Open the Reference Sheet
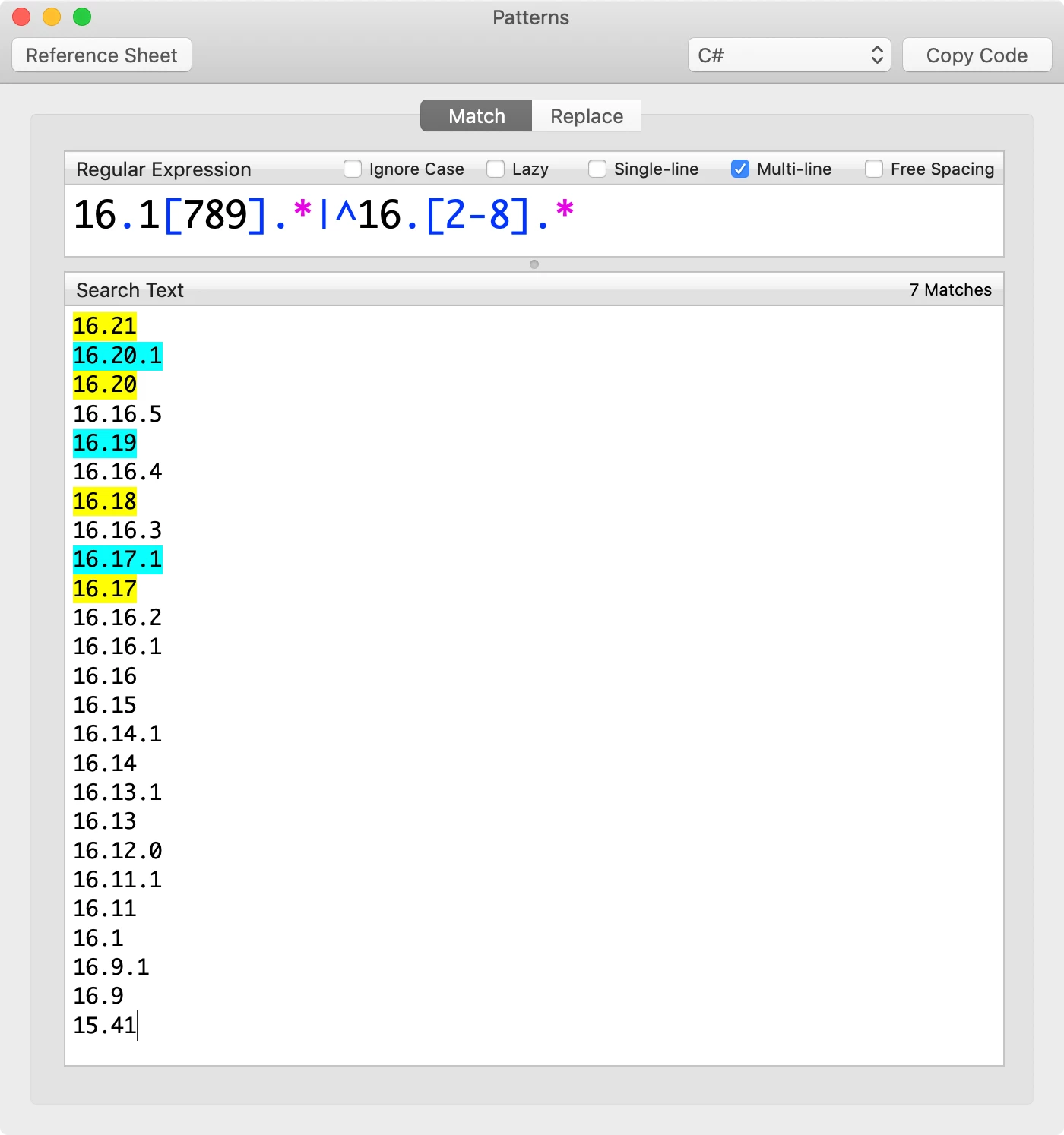1064x1135 pixels. coord(102,55)
